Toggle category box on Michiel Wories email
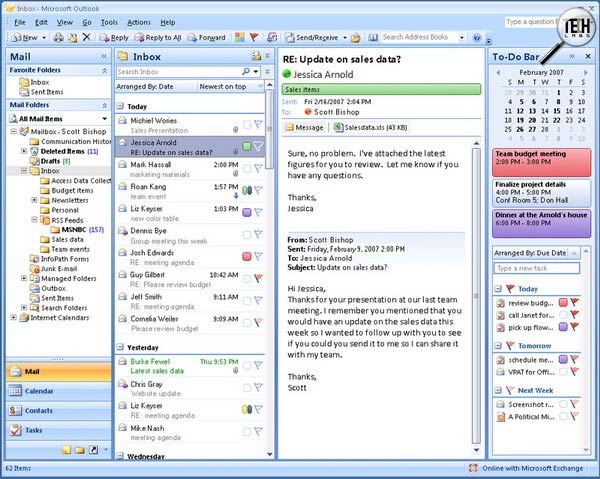600x479 pixels. tap(247, 125)
